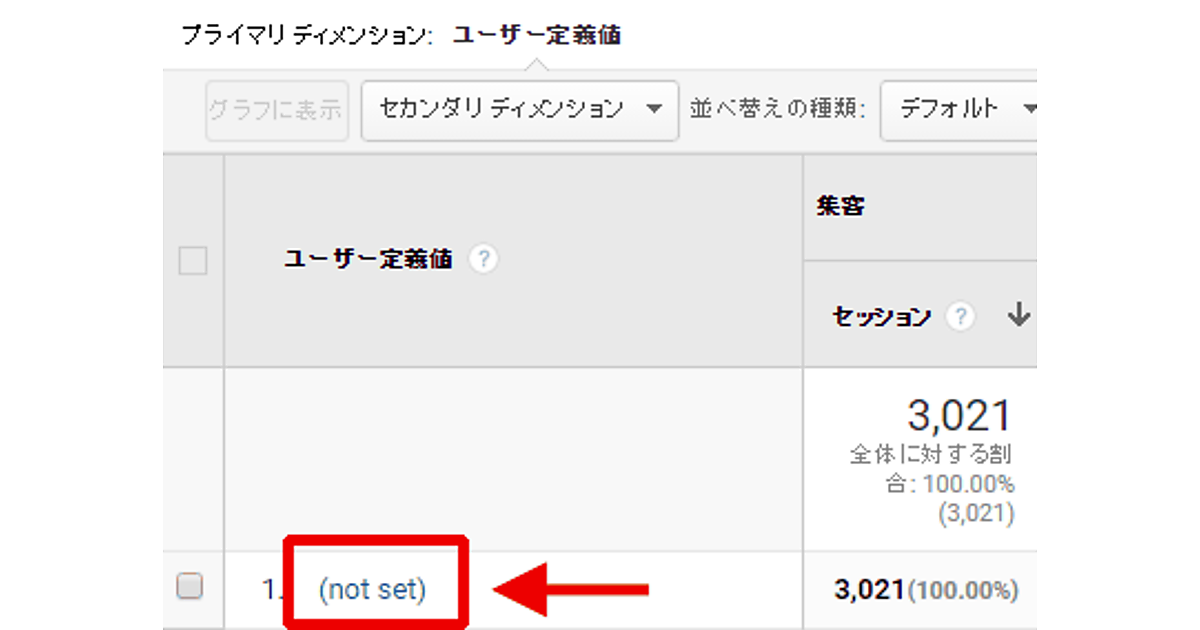Sort by the セッション column header

click(881, 317)
